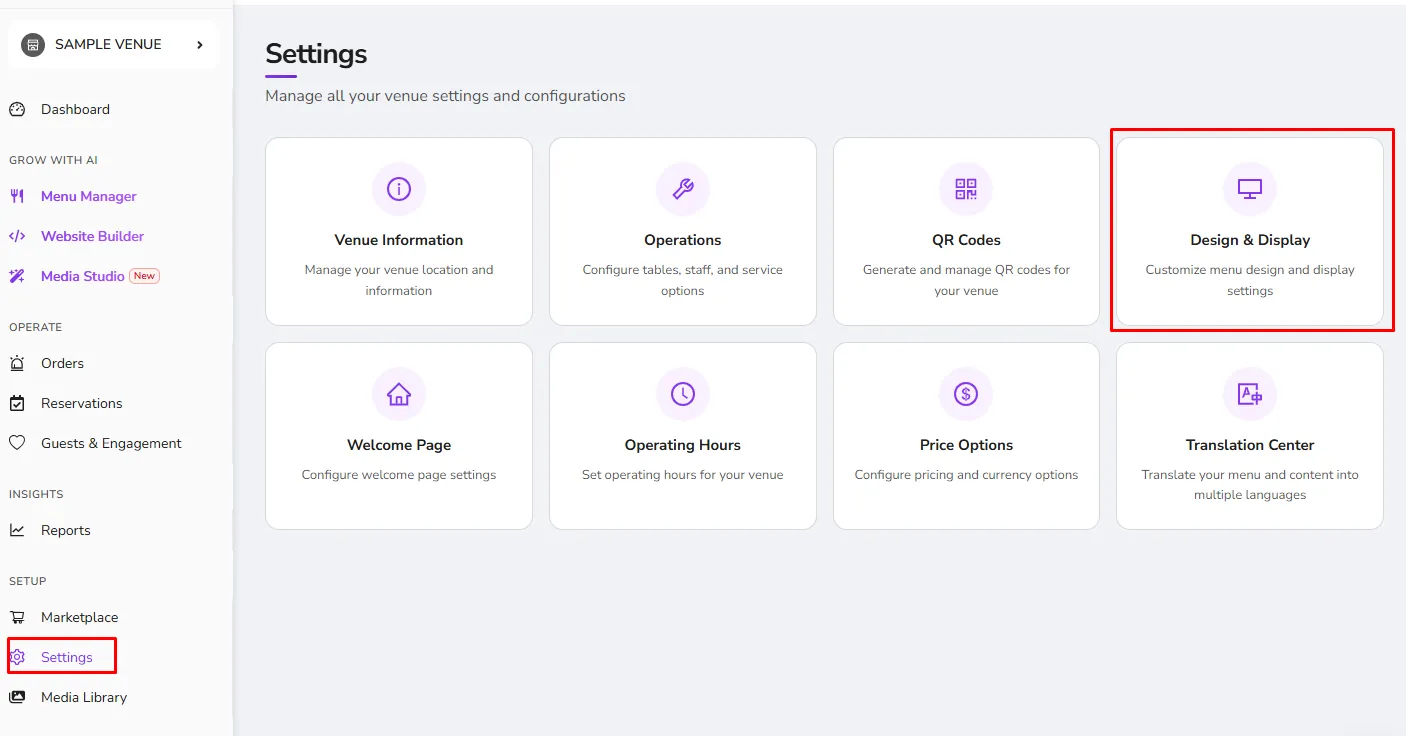Click the Design & Display monitor icon
Viewport: 1406px width, 736px height.
1250,189
